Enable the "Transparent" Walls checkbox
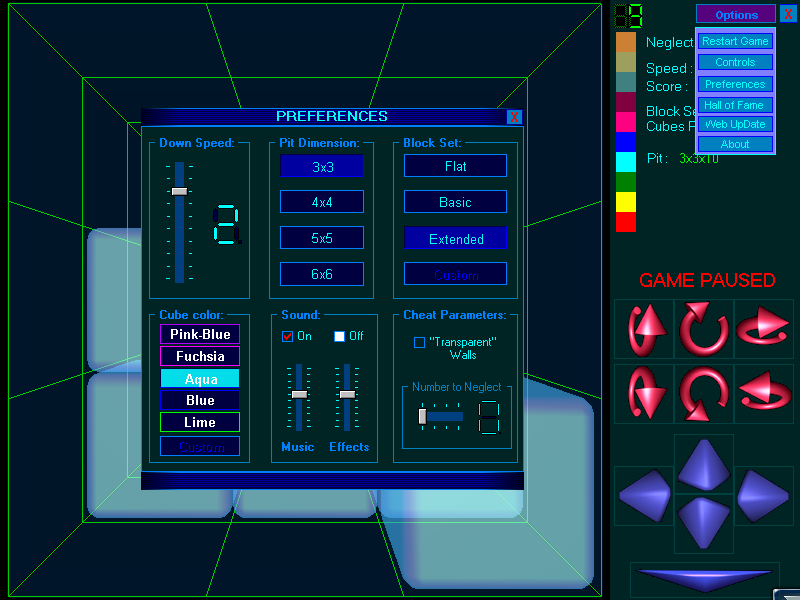The width and height of the screenshot is (800, 600). tap(419, 342)
